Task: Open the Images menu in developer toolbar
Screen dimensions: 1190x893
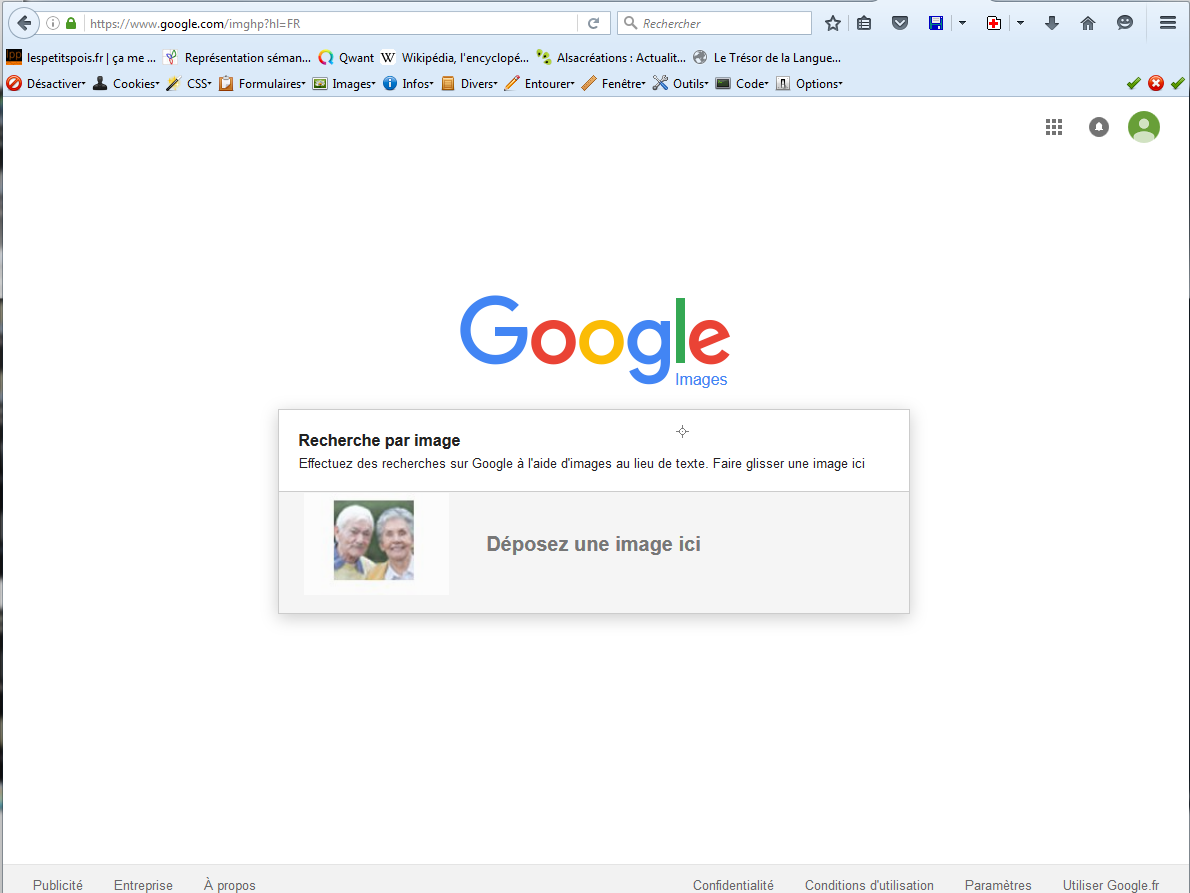Action: pyautogui.click(x=344, y=84)
